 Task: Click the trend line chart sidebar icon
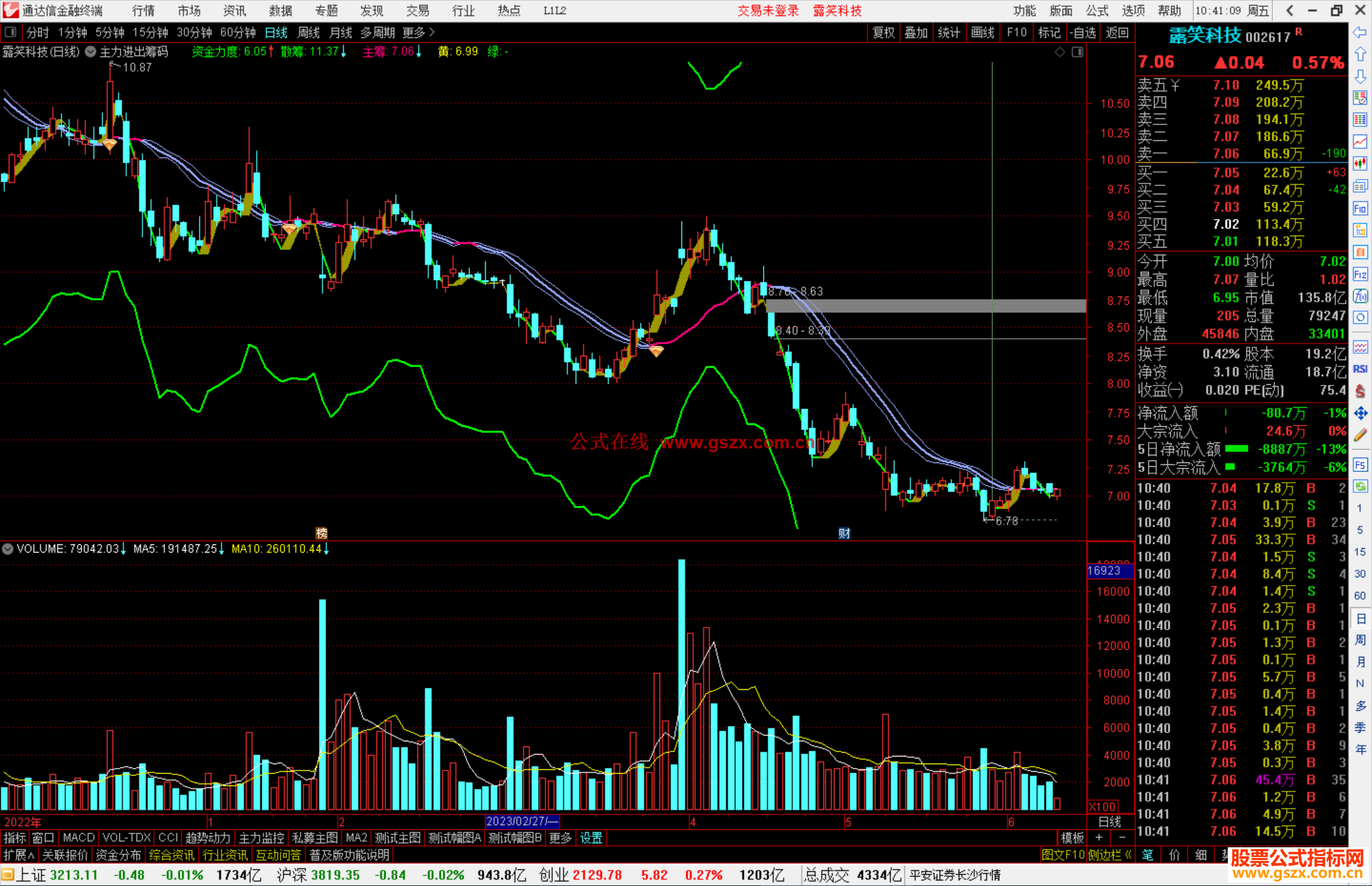[1360, 142]
